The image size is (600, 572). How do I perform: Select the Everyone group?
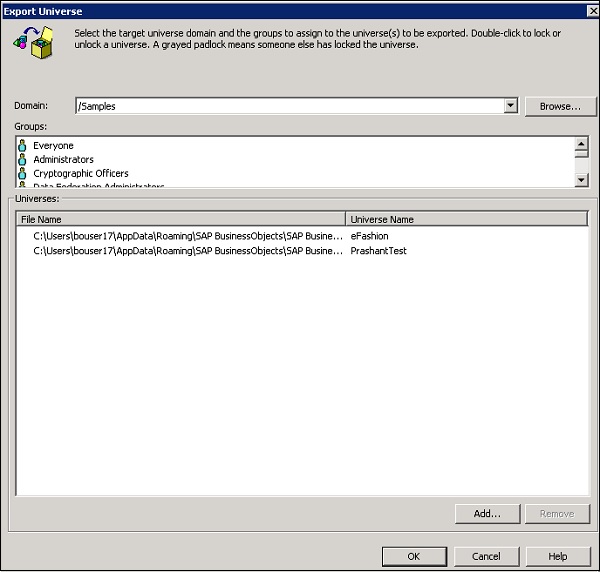[x=53, y=146]
